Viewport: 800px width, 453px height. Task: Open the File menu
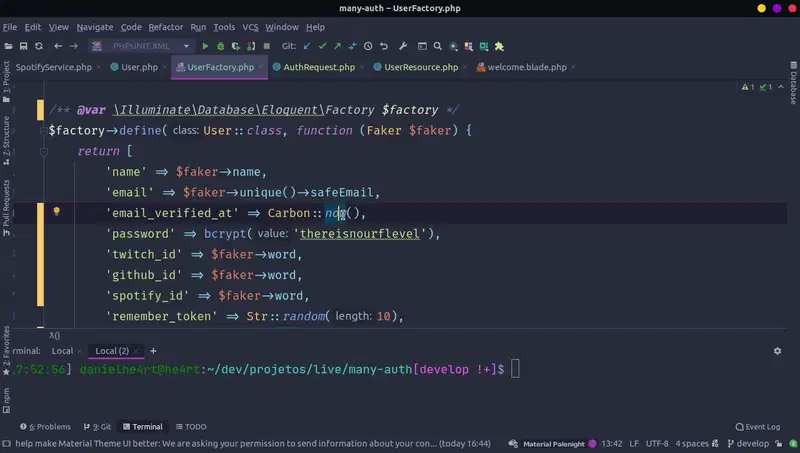(10, 27)
